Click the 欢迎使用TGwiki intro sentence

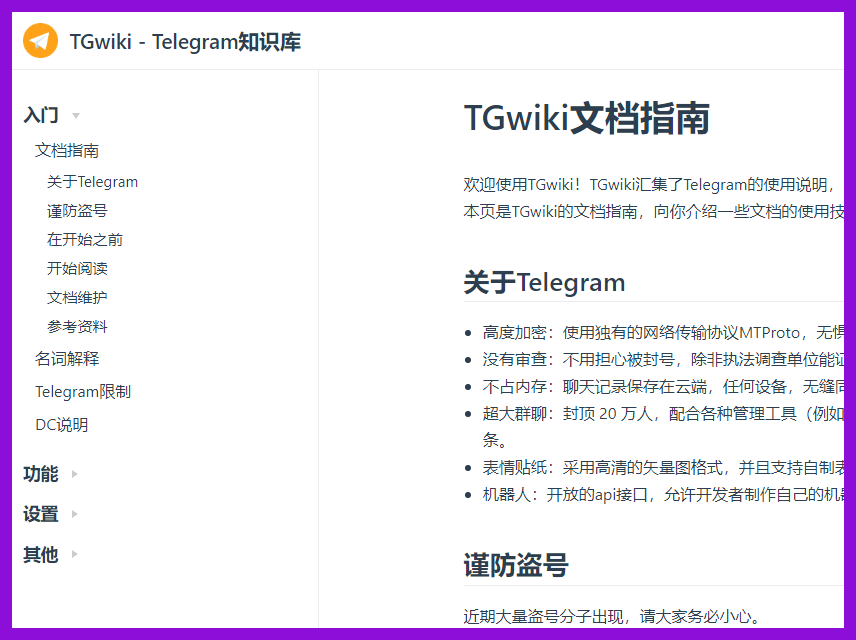[649, 185]
